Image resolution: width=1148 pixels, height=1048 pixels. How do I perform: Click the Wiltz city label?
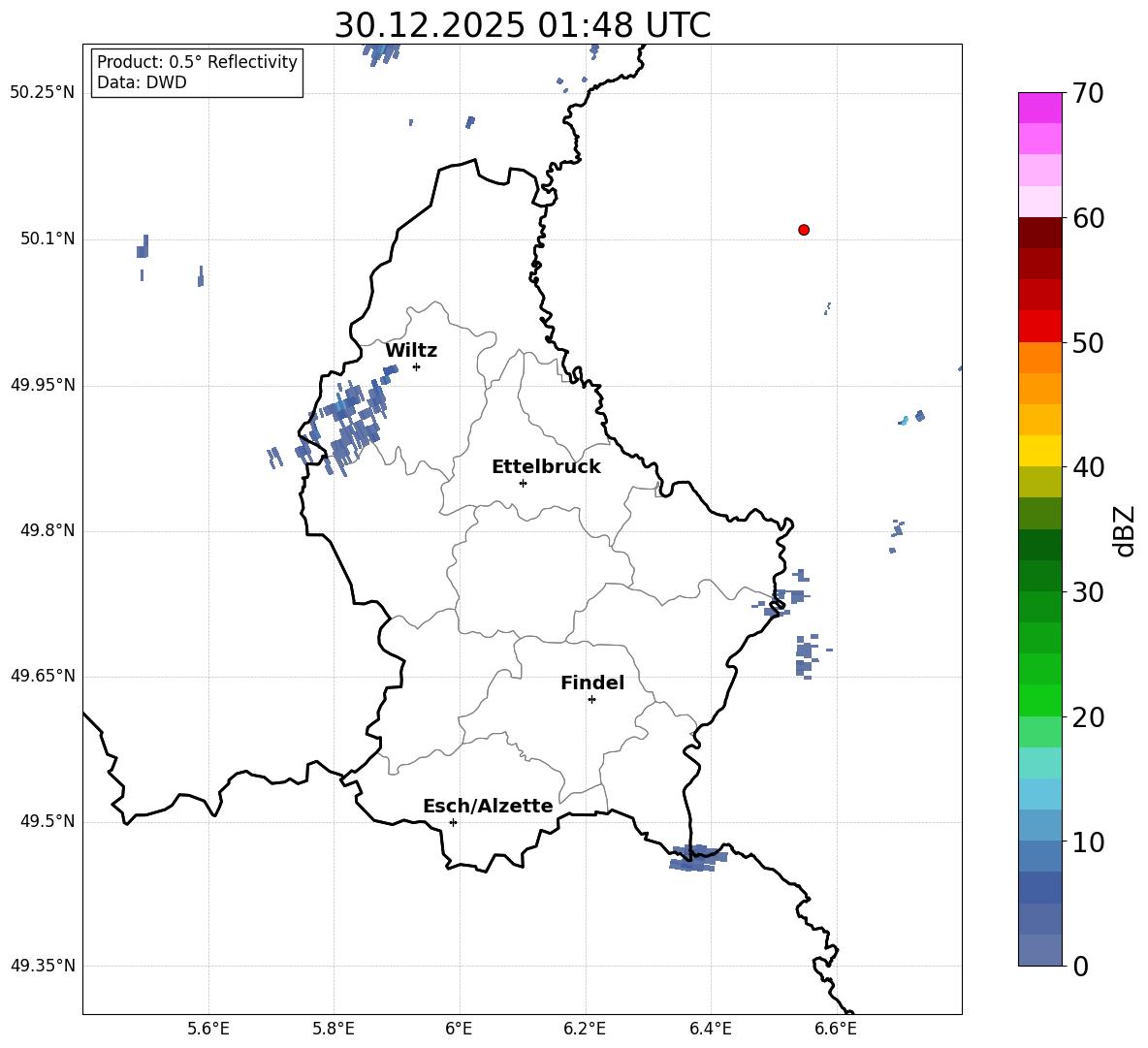[x=411, y=351]
